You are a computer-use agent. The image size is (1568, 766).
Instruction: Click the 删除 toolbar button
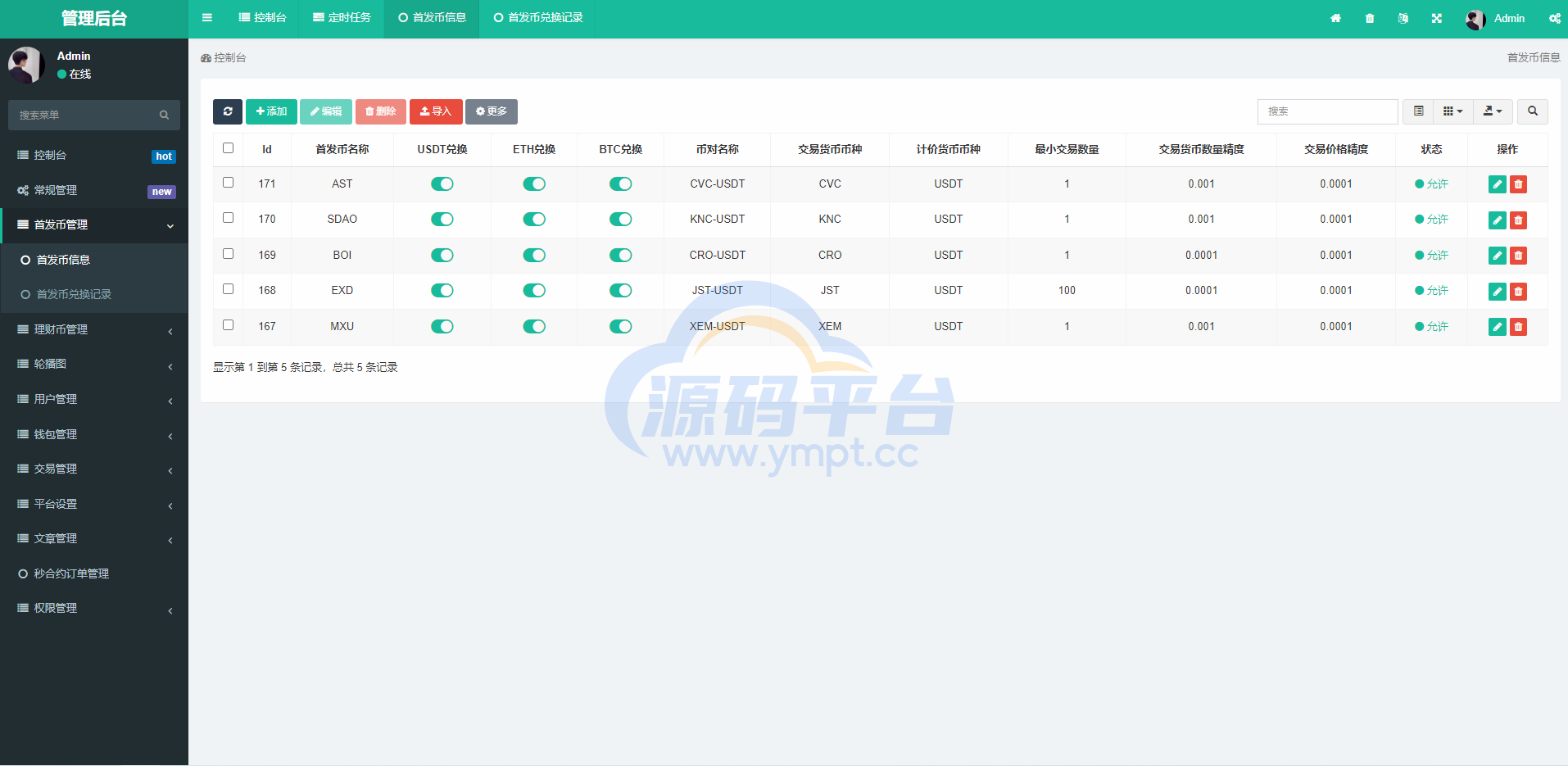pyautogui.click(x=381, y=111)
